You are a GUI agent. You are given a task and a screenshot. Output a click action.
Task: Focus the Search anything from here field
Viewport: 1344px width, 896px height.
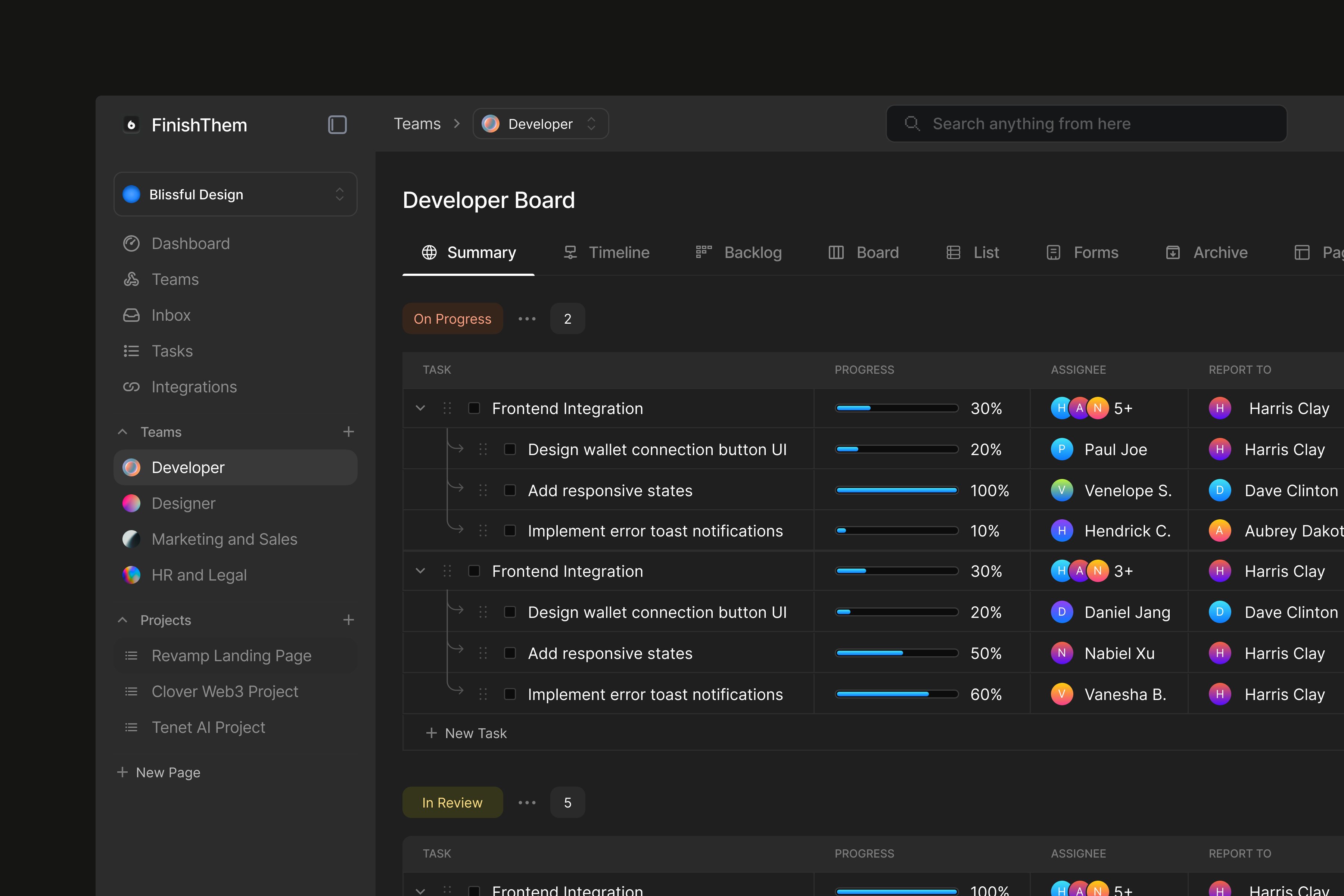[x=1086, y=124]
